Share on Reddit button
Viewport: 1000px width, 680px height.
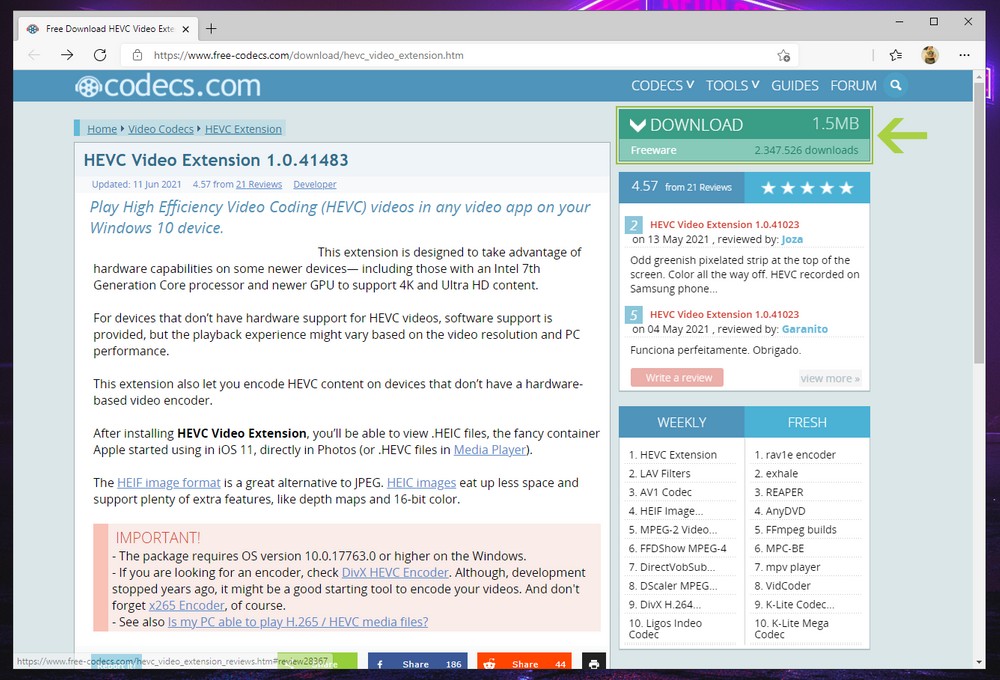click(524, 663)
